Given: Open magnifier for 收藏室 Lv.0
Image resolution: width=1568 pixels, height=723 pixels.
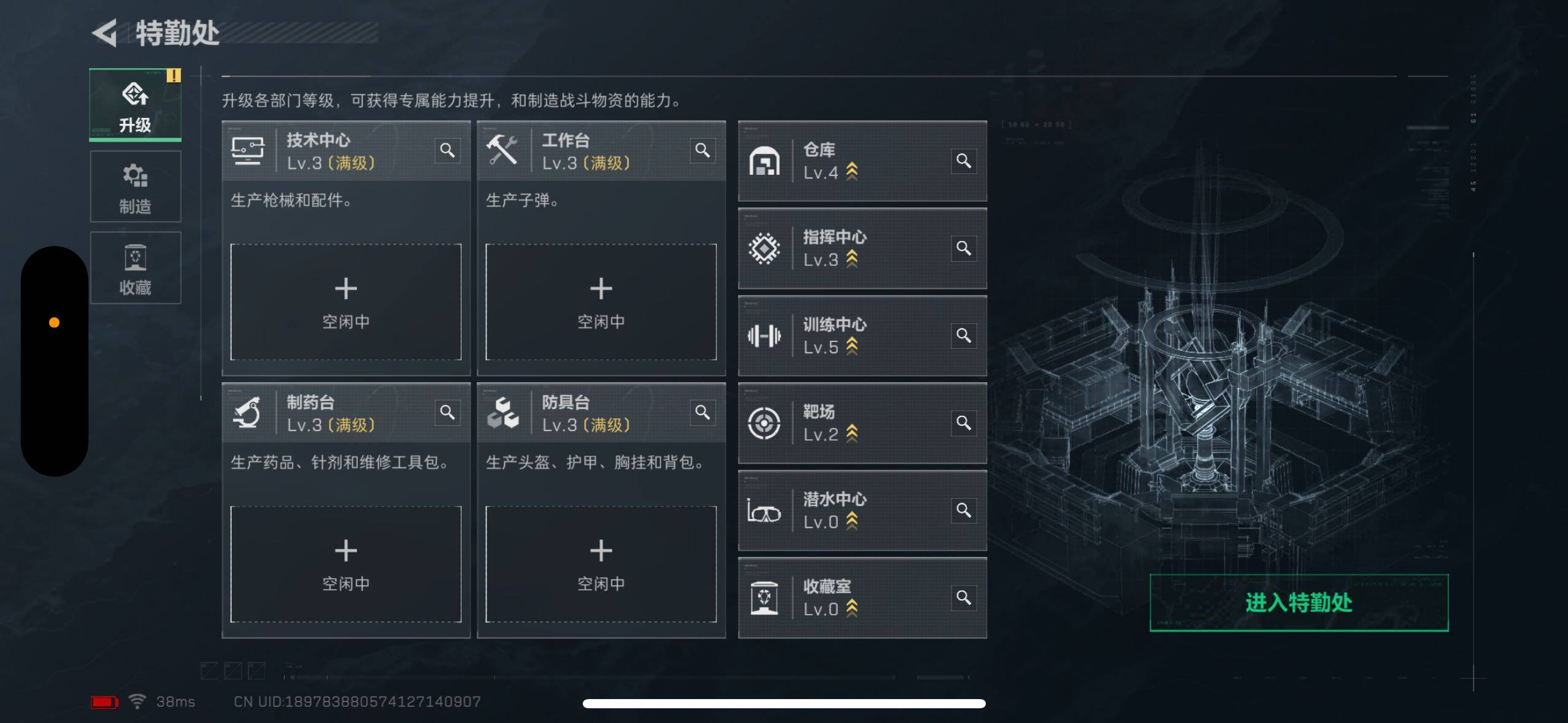Looking at the screenshot, I should pos(964,597).
